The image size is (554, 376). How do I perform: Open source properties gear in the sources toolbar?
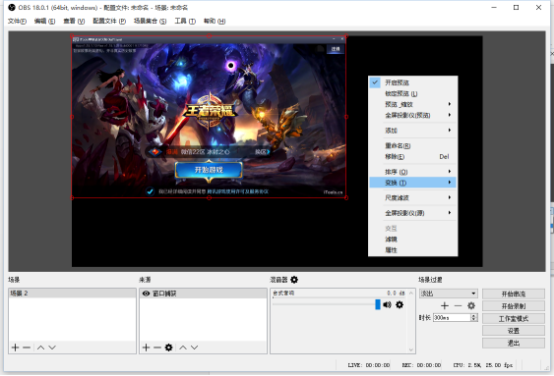point(169,347)
